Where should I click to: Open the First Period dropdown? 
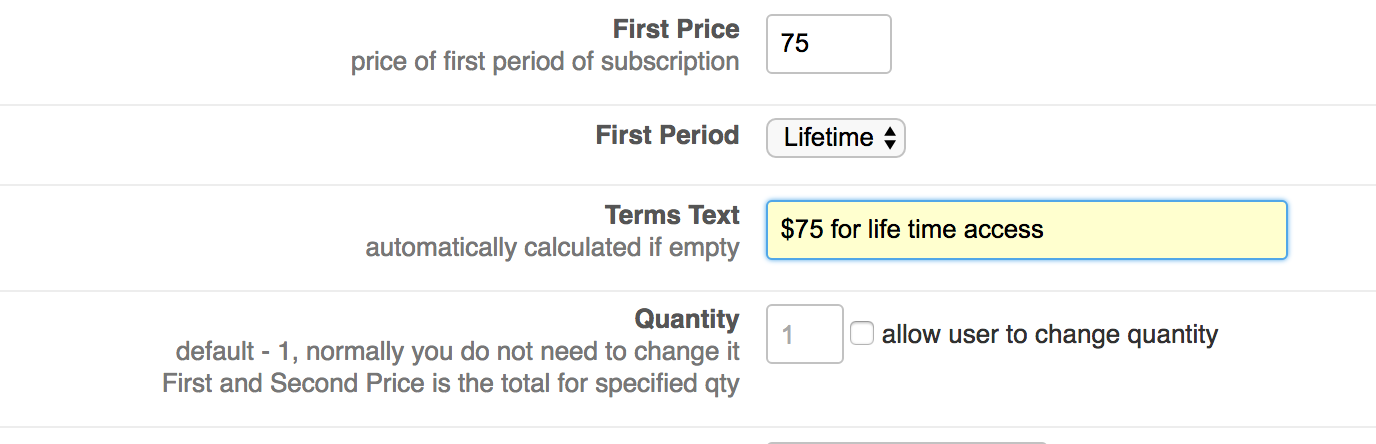click(x=835, y=138)
